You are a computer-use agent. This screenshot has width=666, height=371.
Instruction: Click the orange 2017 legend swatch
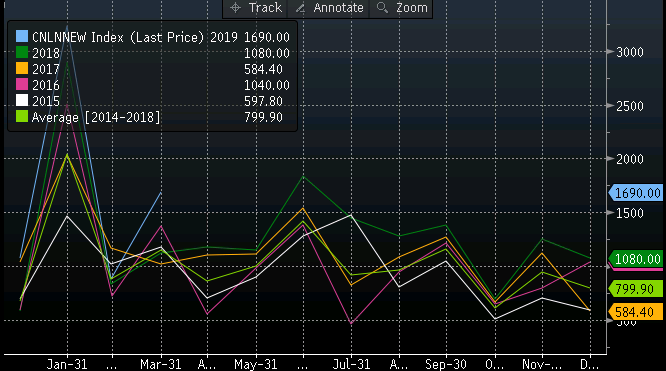pyautogui.click(x=22, y=68)
